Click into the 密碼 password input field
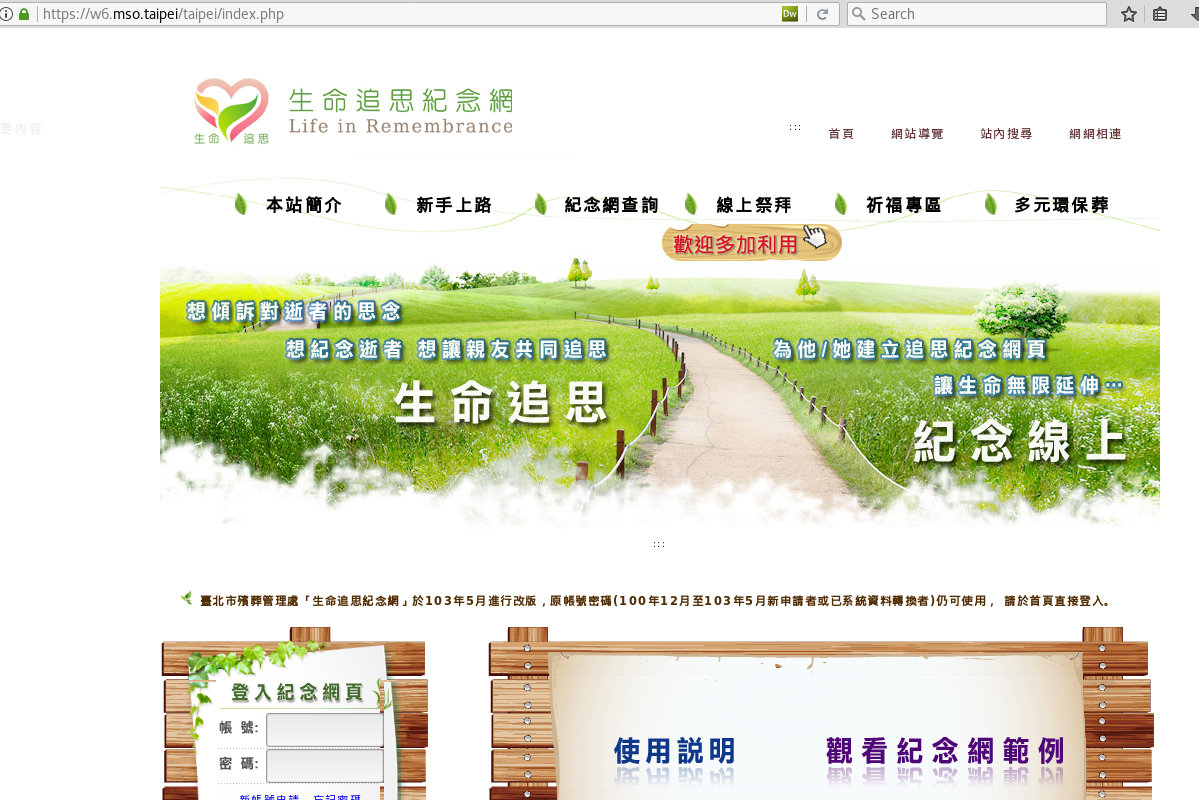The width and height of the screenshot is (1199, 800). pyautogui.click(x=325, y=766)
